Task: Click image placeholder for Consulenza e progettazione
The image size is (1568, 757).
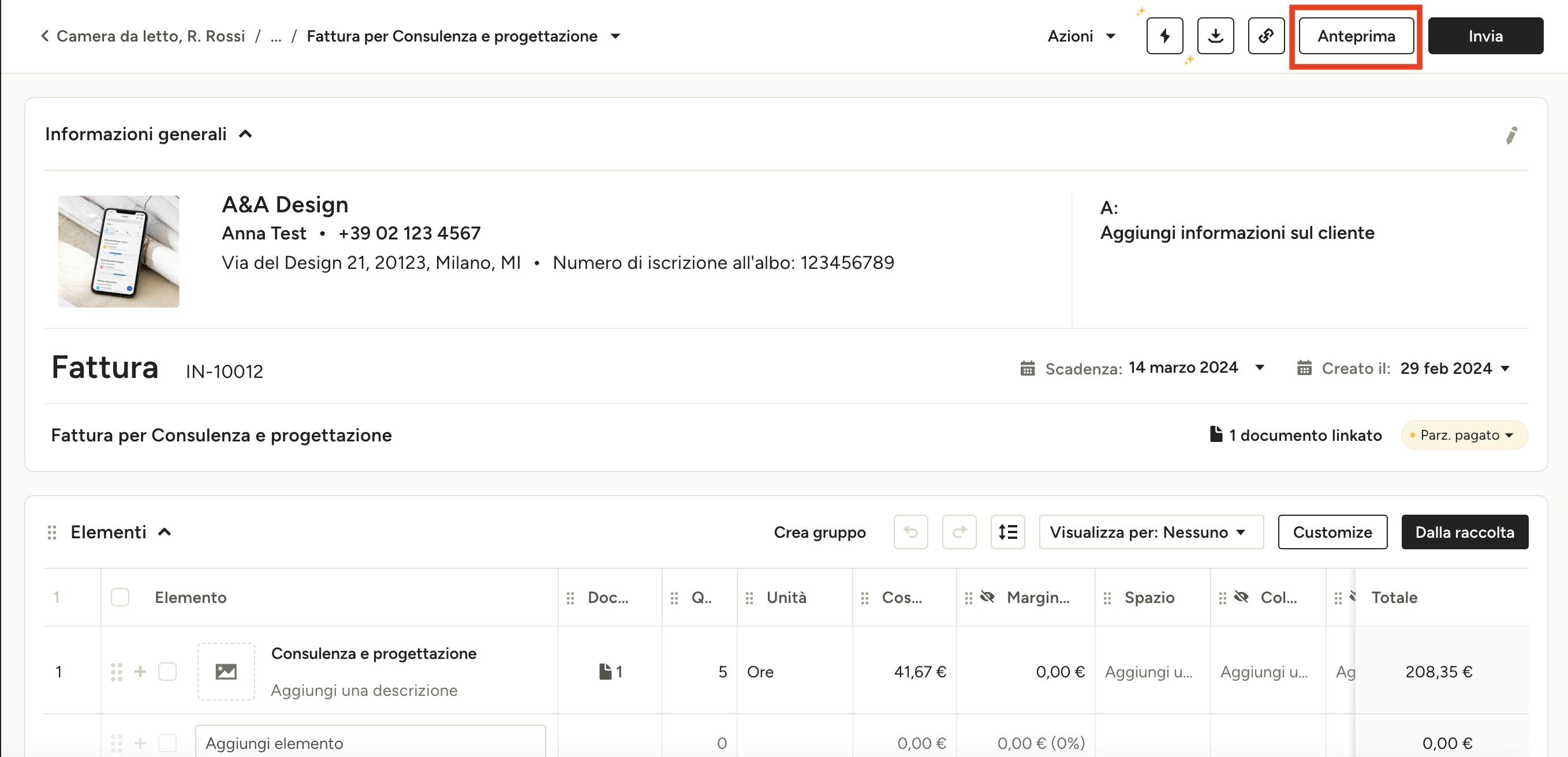Action: coord(226,671)
